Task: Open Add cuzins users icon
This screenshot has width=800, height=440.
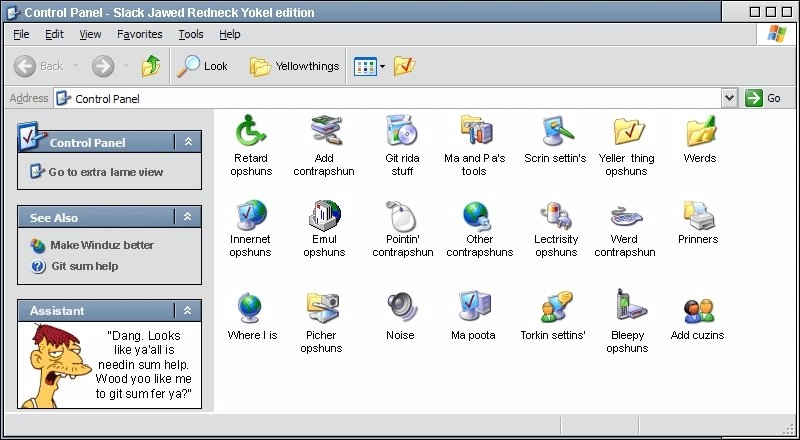Action: (697, 308)
